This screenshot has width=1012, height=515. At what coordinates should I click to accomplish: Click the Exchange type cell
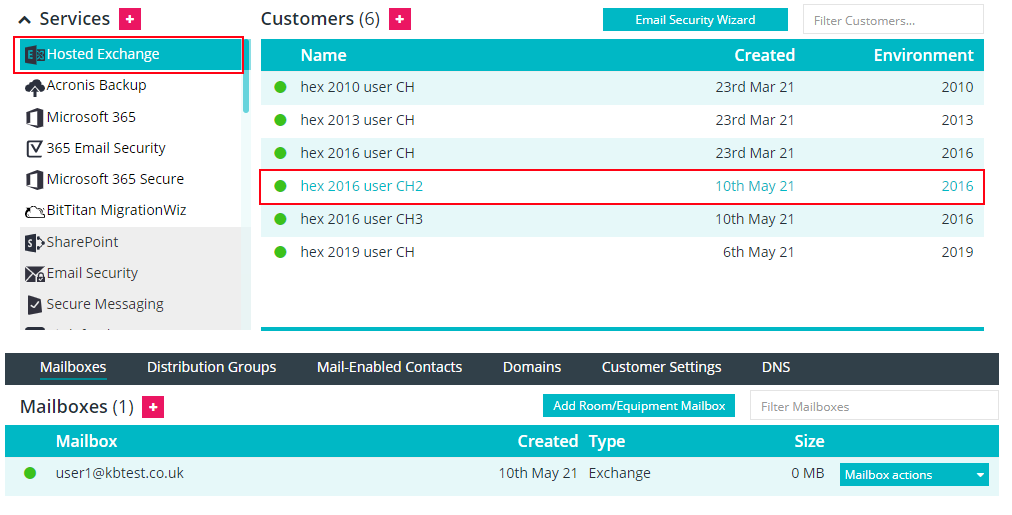(620, 474)
